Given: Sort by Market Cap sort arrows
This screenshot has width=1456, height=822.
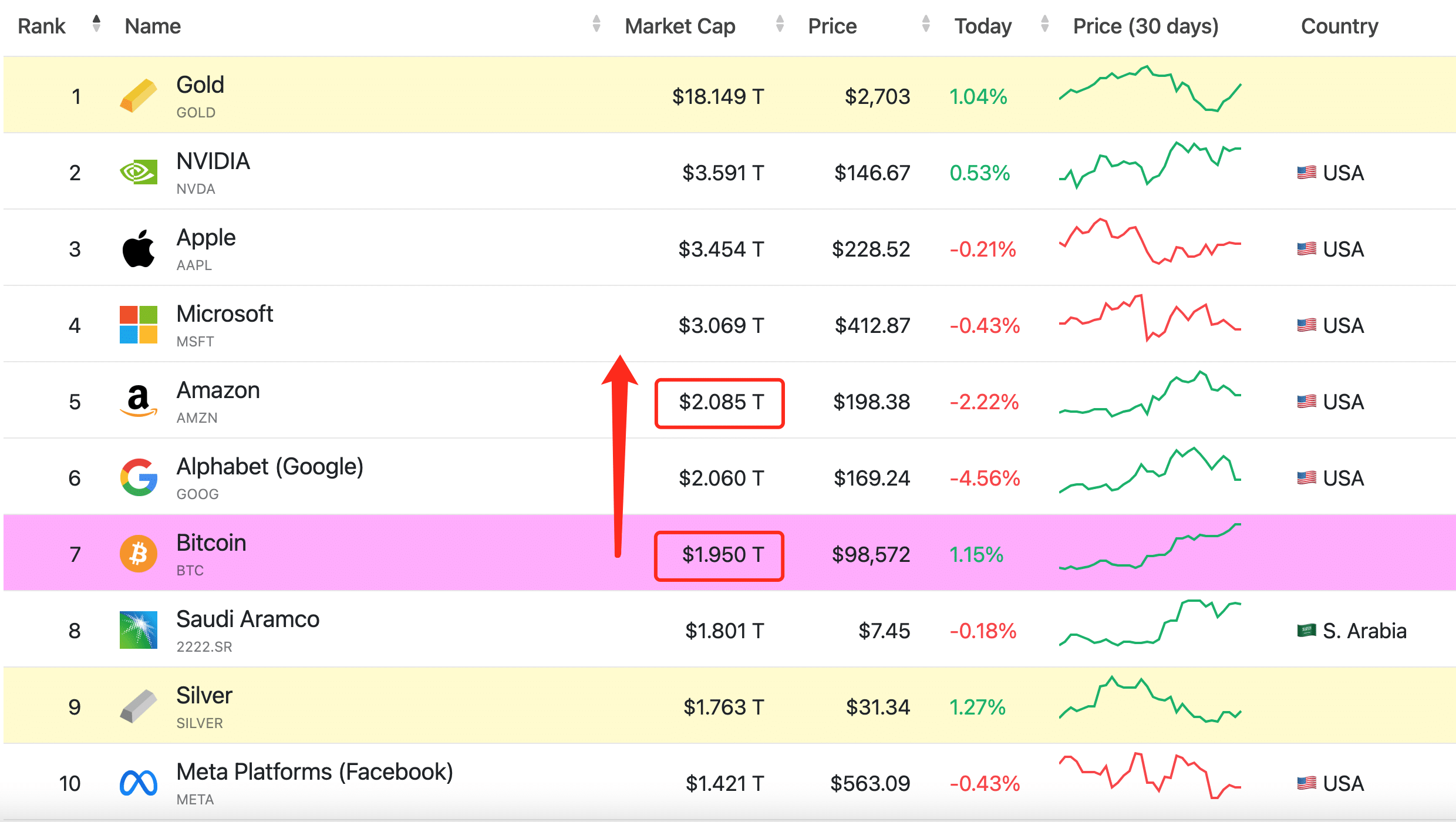Looking at the screenshot, I should point(780,24).
